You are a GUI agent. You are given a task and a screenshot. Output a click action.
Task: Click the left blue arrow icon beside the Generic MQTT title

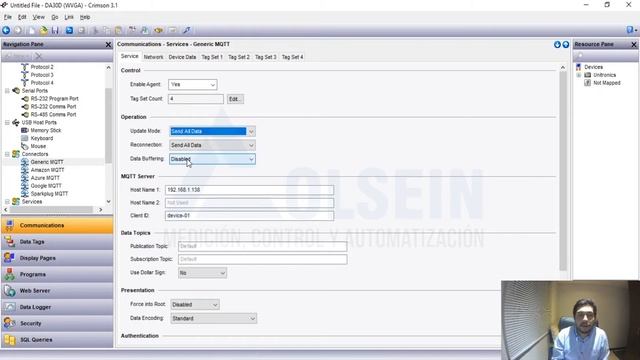click(557, 44)
